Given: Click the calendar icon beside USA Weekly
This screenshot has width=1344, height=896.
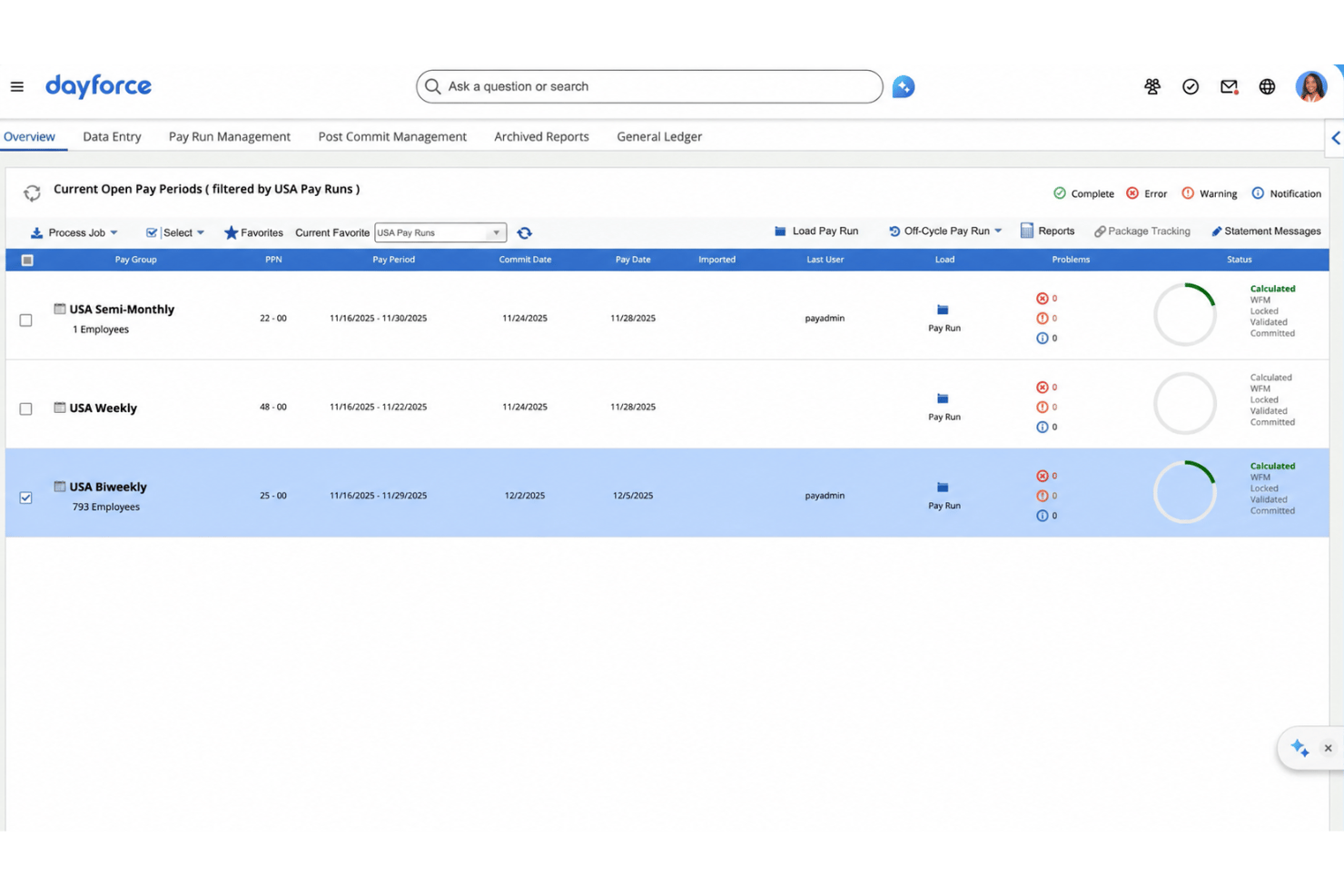Looking at the screenshot, I should click(x=59, y=408).
